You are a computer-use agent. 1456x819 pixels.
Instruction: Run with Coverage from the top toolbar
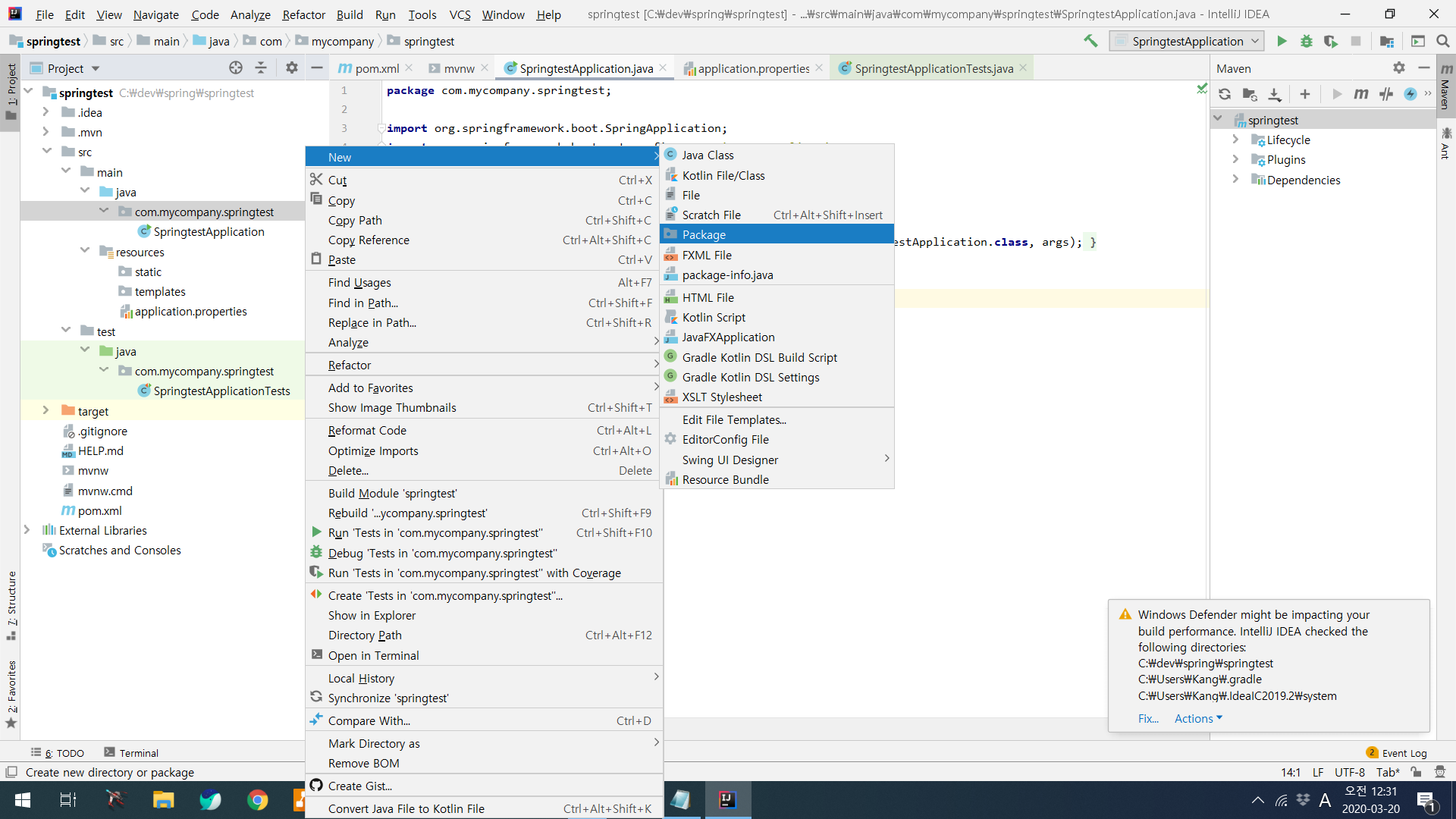1330,41
